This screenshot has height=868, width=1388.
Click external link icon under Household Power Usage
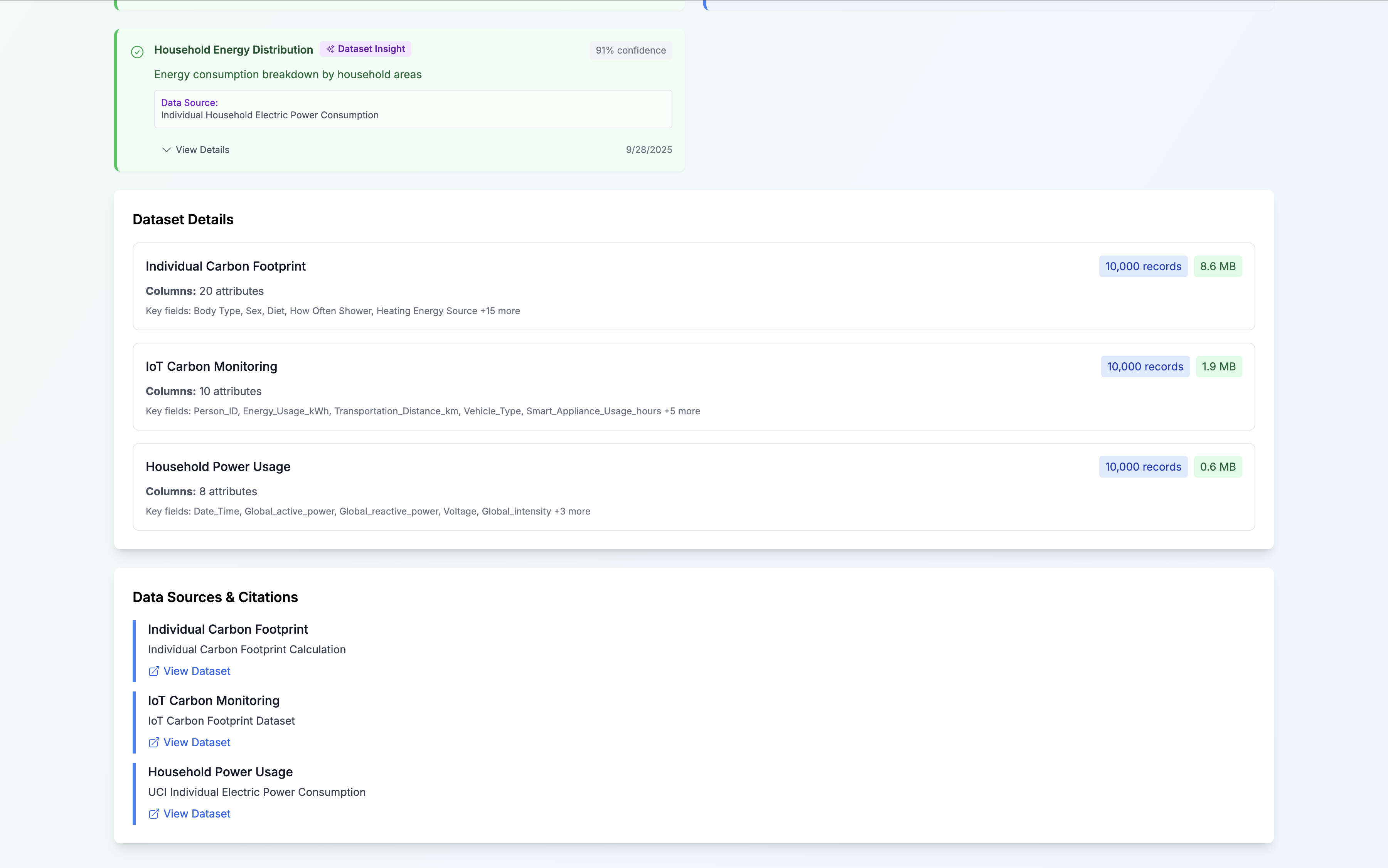click(154, 814)
